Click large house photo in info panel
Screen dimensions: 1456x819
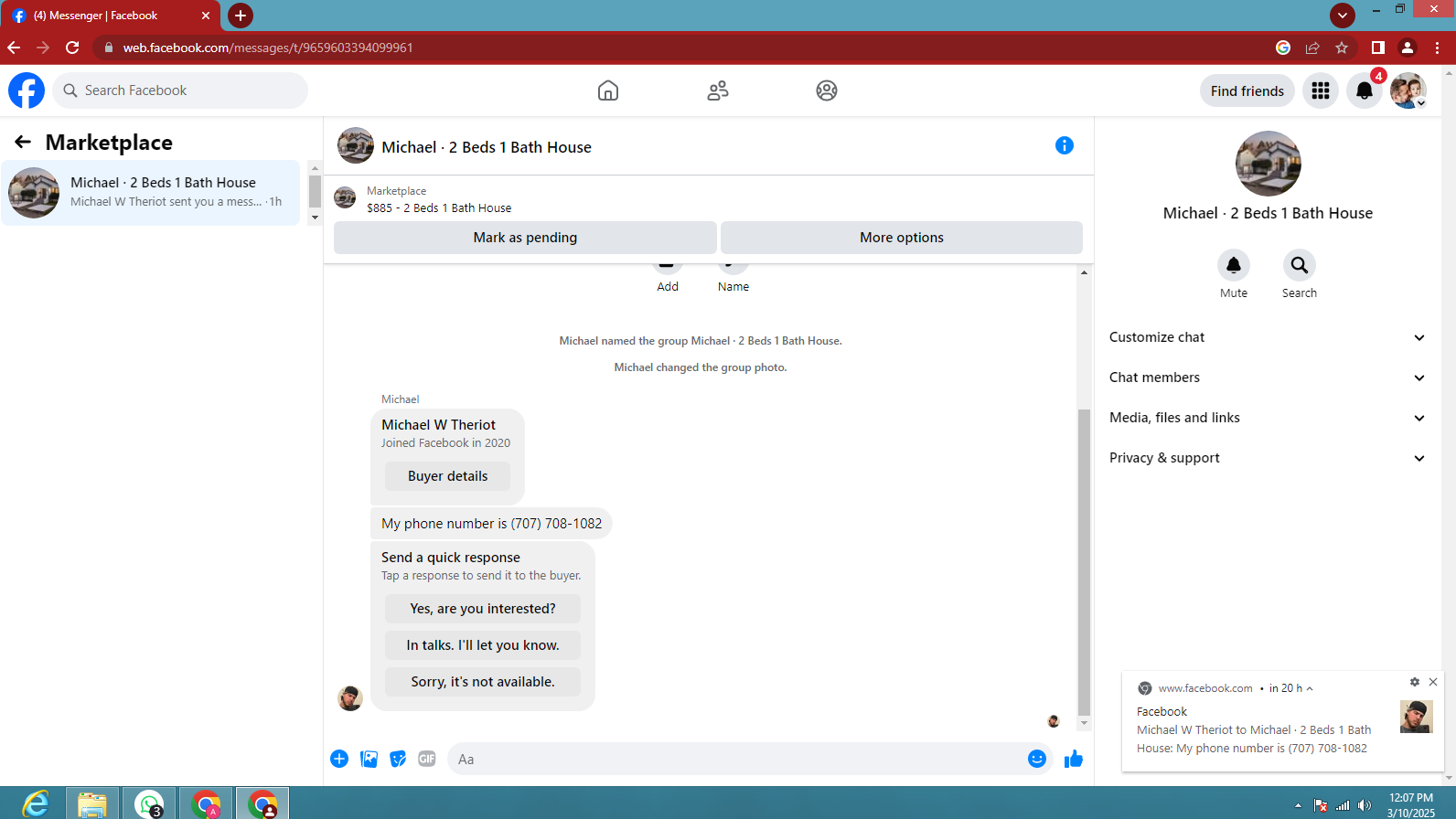1268,164
